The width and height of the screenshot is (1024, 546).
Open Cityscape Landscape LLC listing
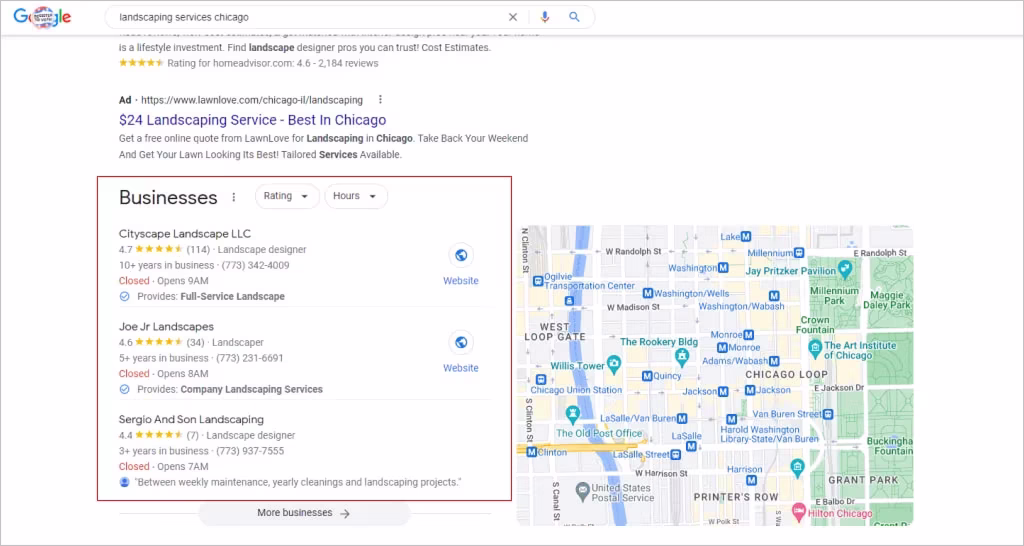point(185,234)
